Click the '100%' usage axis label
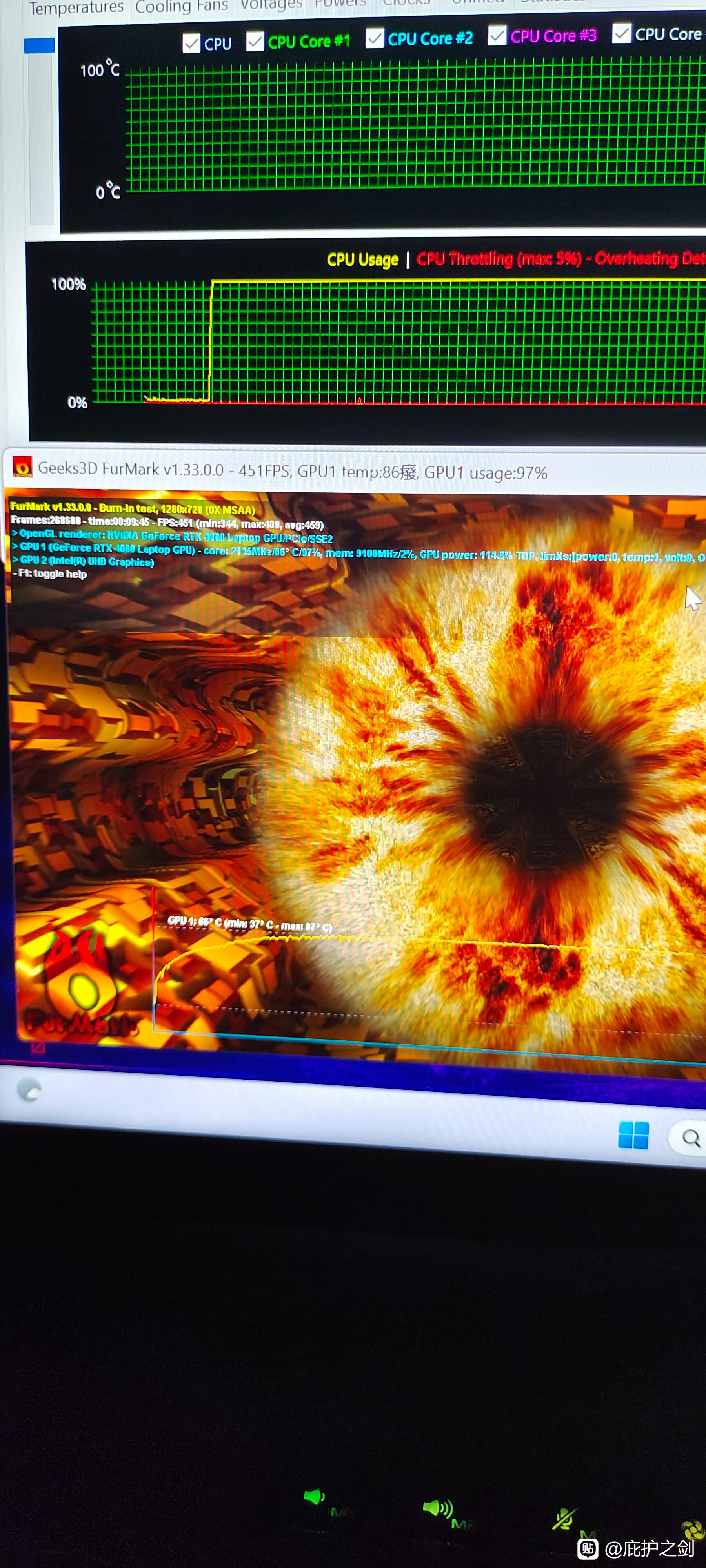Screen dimensions: 706x1568 pos(68,284)
